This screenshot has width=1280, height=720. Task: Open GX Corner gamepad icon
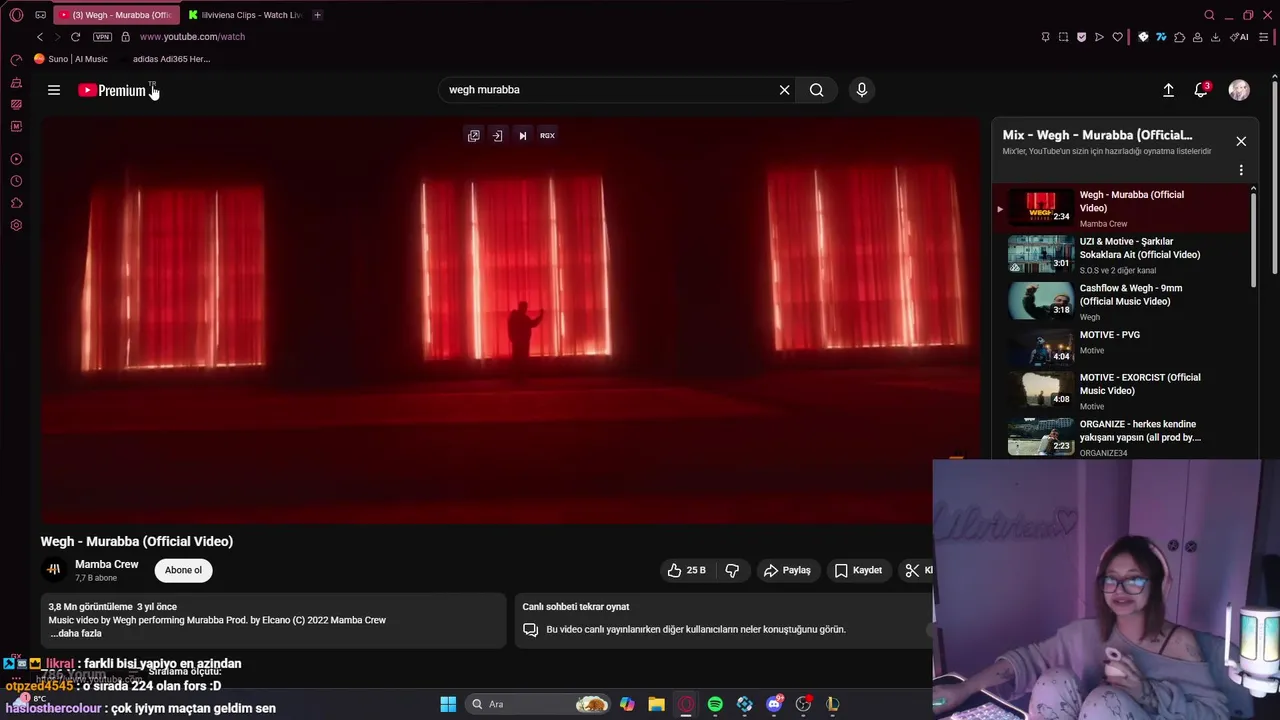pyautogui.click(x=40, y=15)
